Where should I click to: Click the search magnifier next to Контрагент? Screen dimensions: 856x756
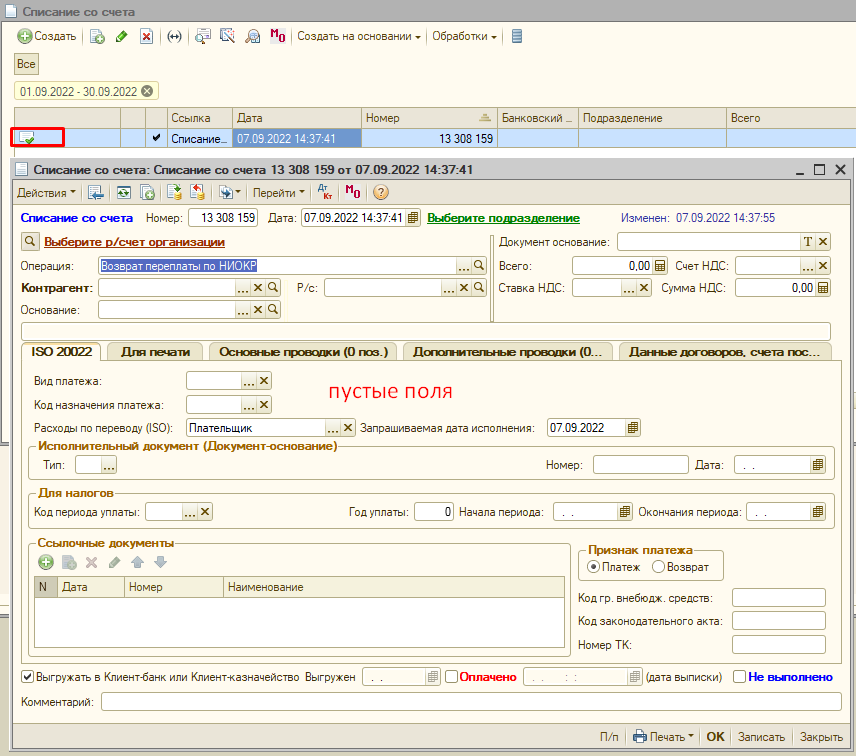pyautogui.click(x=273, y=288)
